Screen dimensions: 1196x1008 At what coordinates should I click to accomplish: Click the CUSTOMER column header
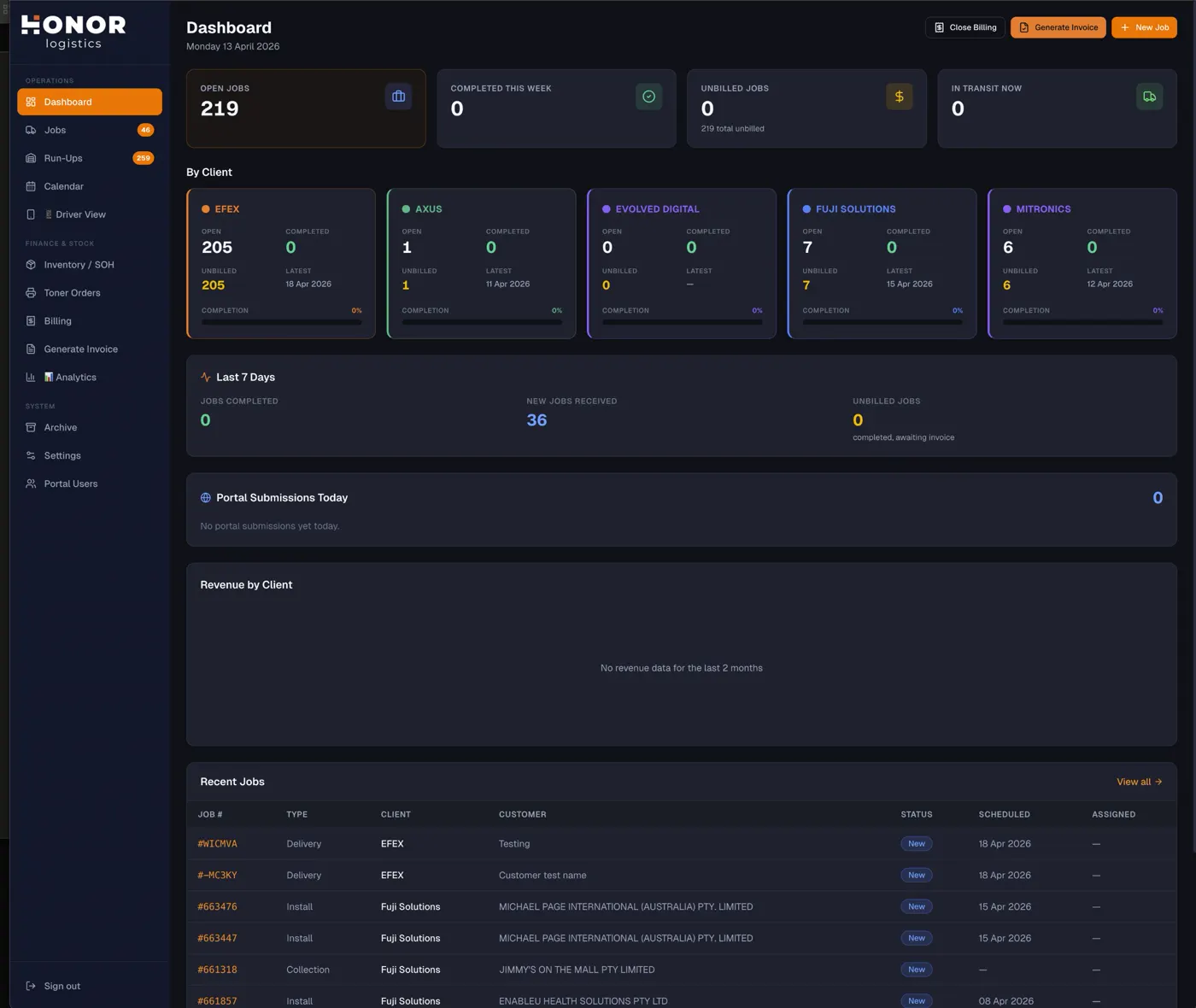[x=523, y=815]
